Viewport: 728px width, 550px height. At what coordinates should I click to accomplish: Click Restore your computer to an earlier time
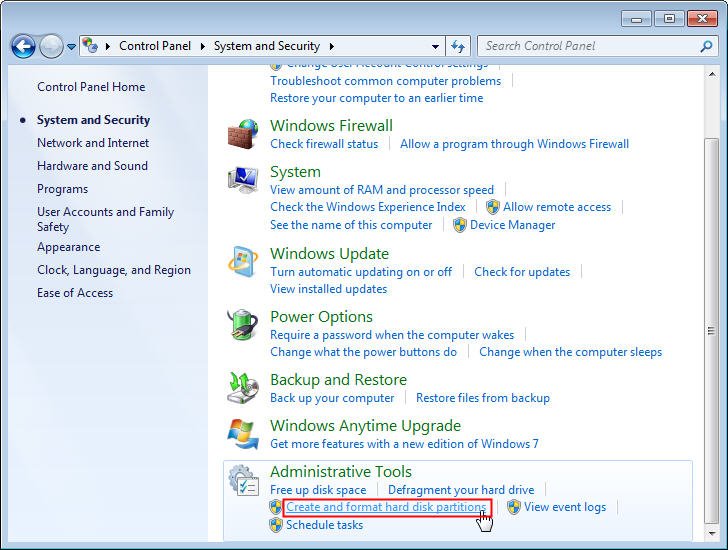point(377,98)
